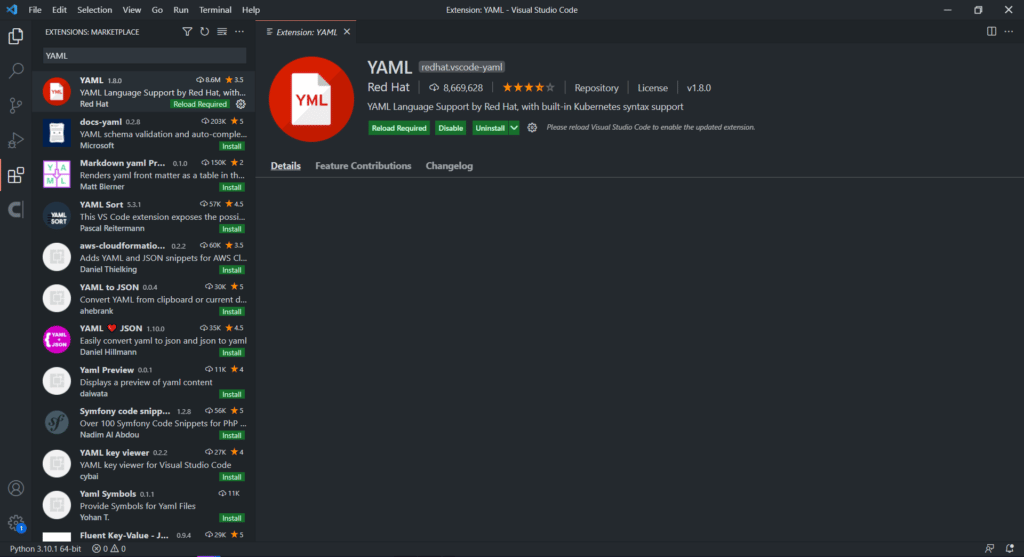Open the Explorer view in activity bar
The width and height of the screenshot is (1024, 557).
[x=16, y=37]
